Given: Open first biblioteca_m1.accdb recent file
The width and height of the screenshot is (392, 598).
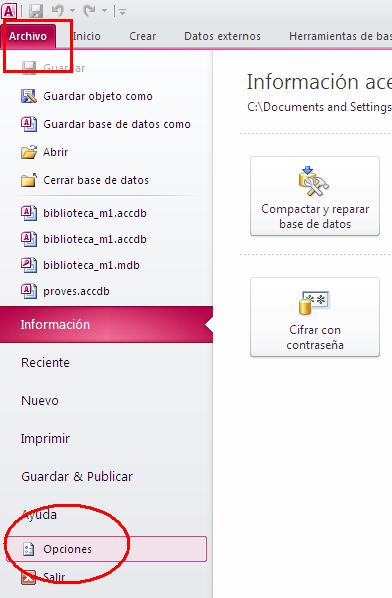Looking at the screenshot, I should tap(95, 213).
